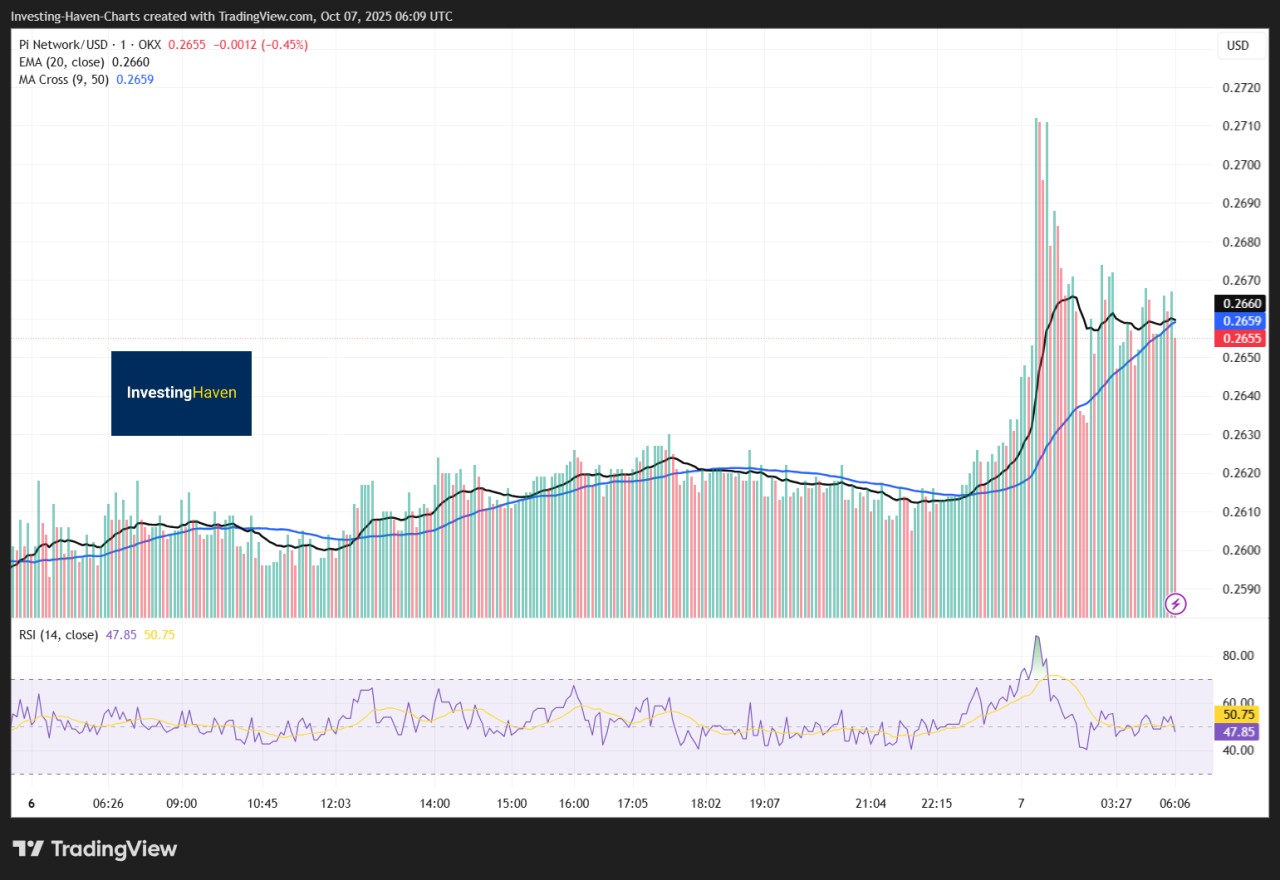This screenshot has width=1280, height=880.
Task: Click the black 0.2660 EMA price tag
Action: click(x=1239, y=303)
